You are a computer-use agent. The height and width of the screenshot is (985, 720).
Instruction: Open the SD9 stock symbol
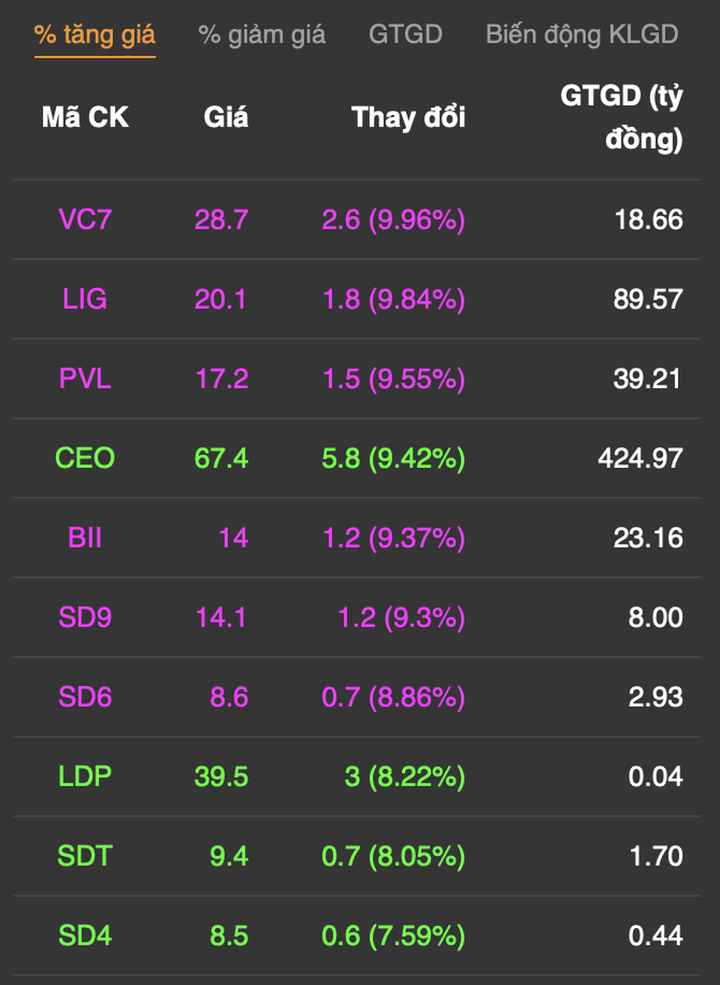pyautogui.click(x=85, y=617)
